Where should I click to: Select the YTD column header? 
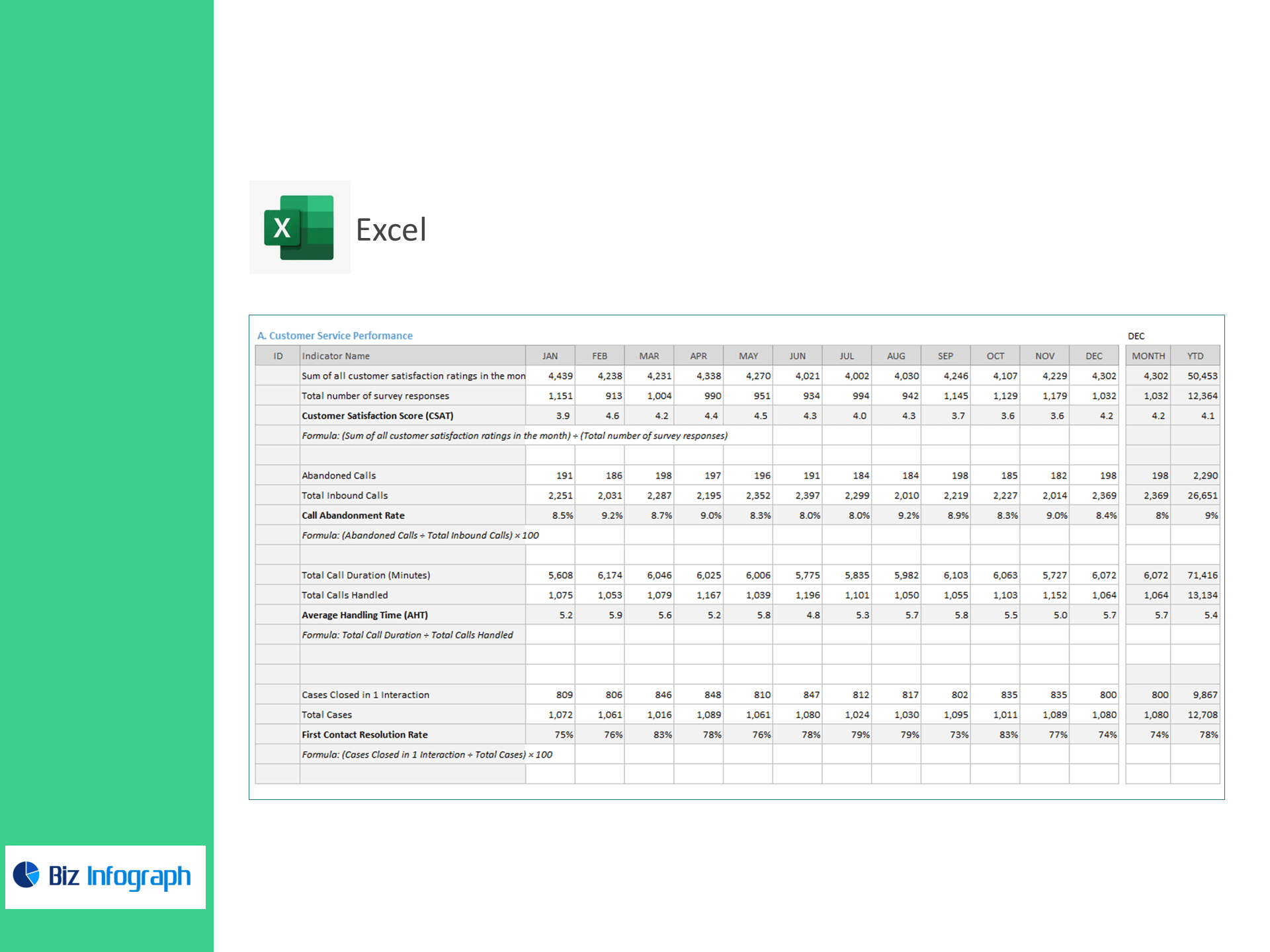(x=1195, y=356)
